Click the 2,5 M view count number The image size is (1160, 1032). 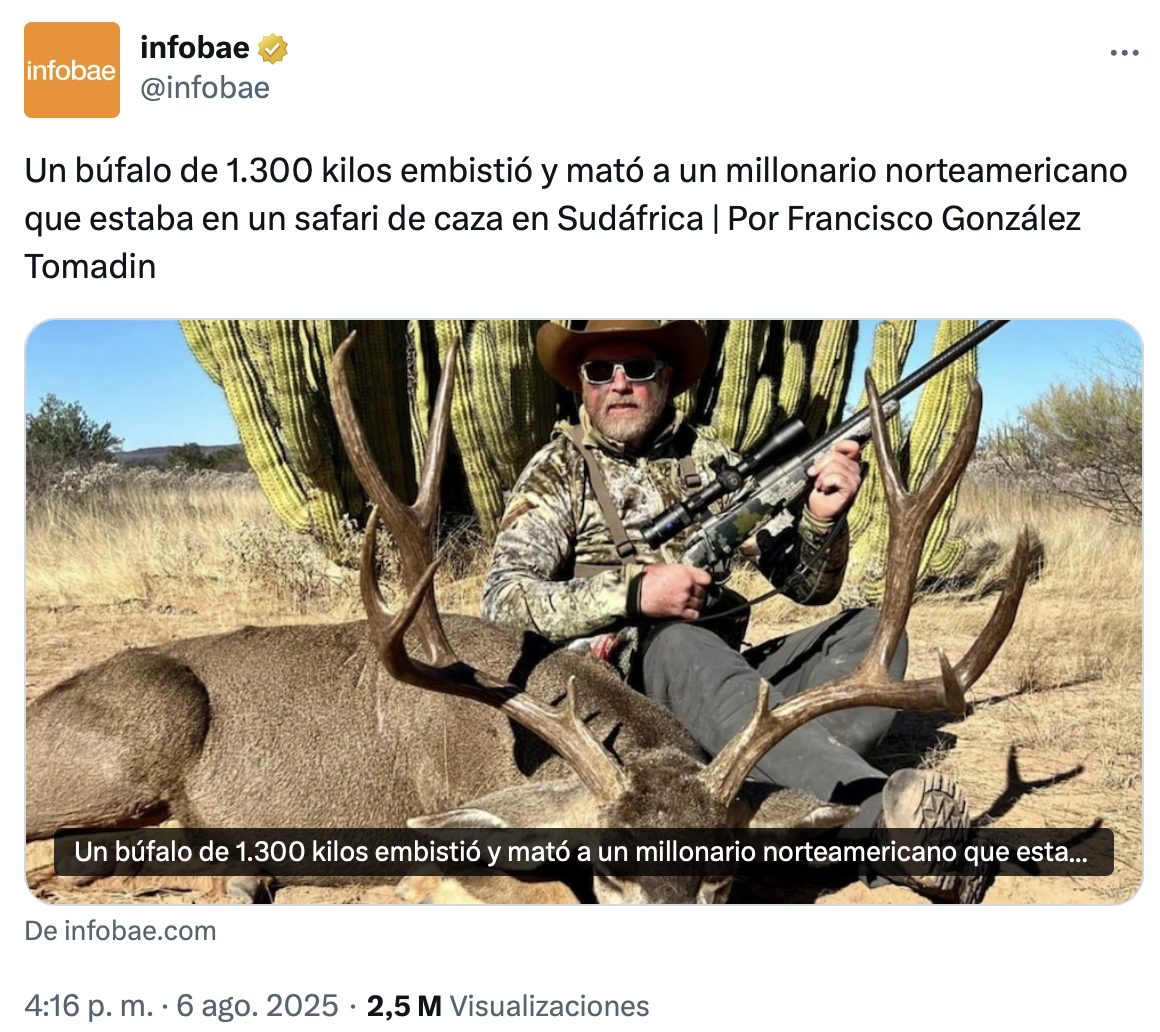click(x=404, y=1005)
